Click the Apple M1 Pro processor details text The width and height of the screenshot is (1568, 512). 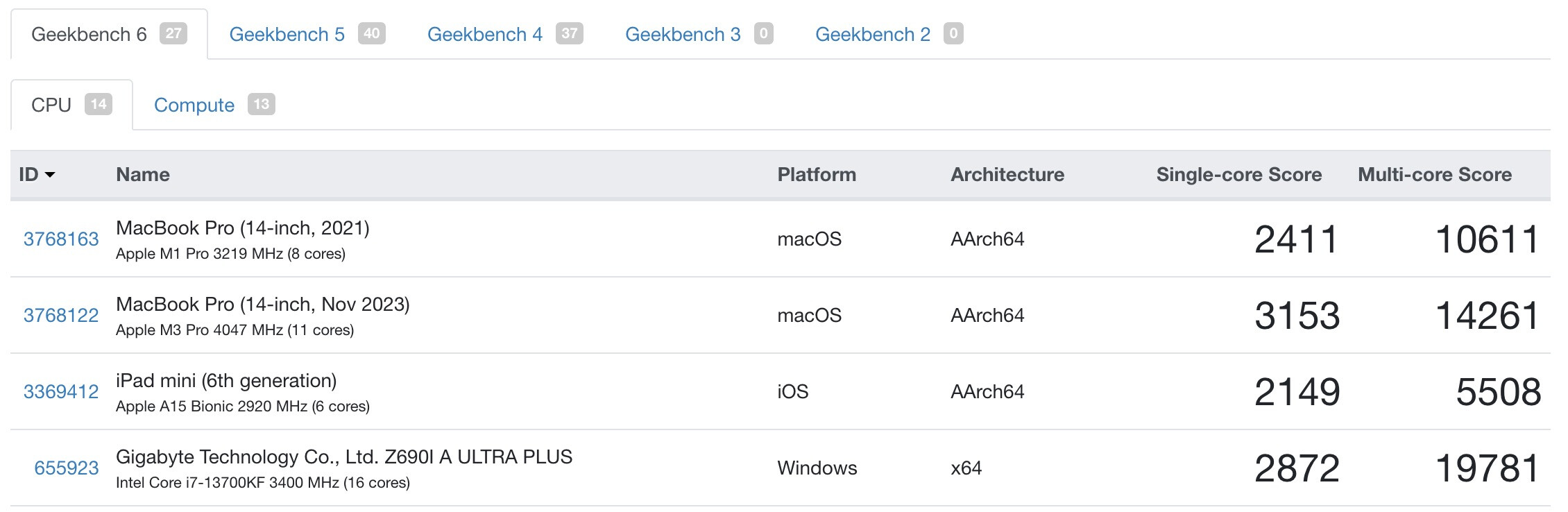coord(230,254)
